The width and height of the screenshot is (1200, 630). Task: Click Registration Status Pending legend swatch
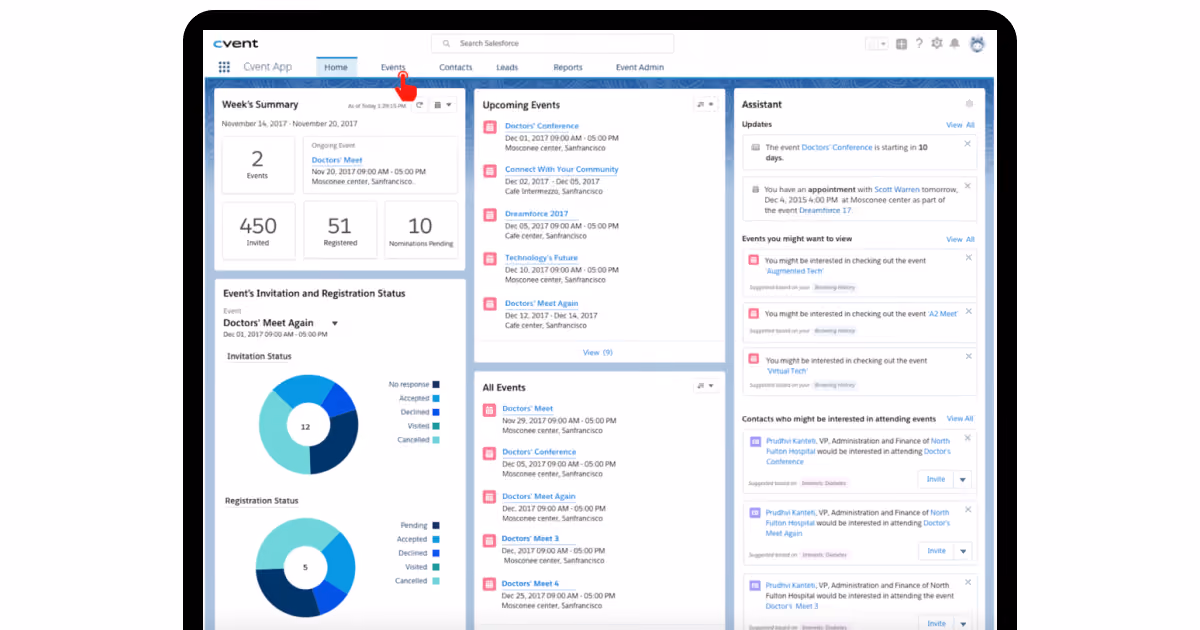(x=436, y=525)
